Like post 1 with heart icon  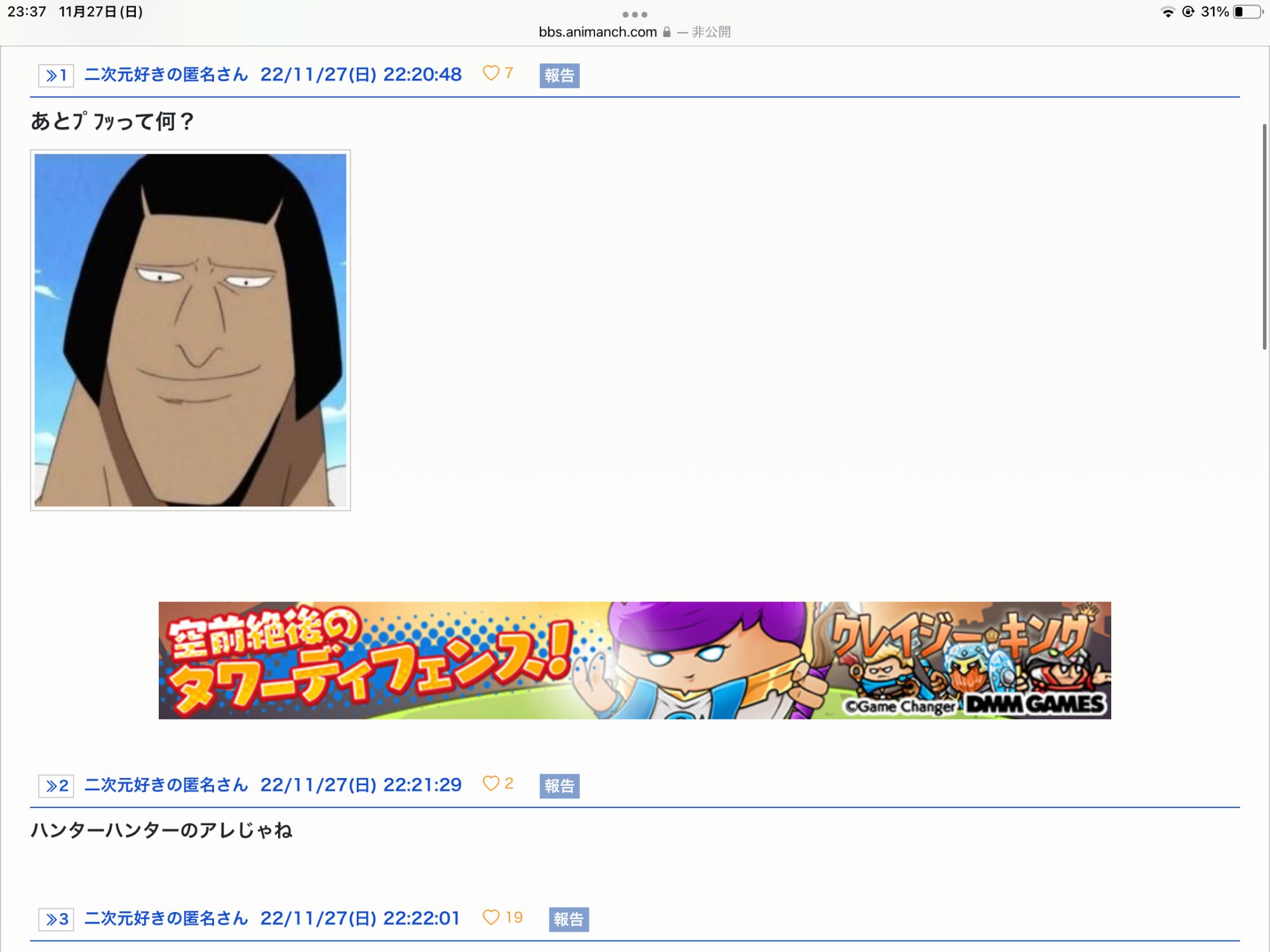coord(491,73)
